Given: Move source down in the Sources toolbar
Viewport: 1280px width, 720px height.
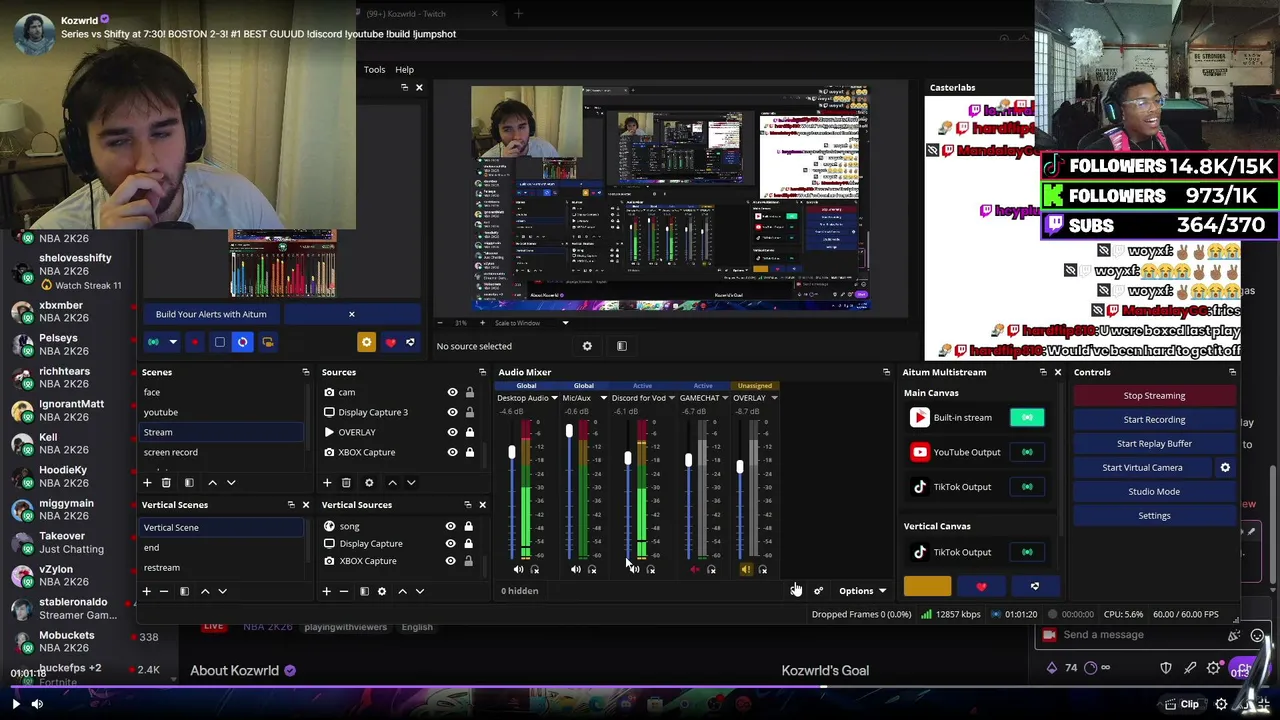Looking at the screenshot, I should tap(411, 483).
